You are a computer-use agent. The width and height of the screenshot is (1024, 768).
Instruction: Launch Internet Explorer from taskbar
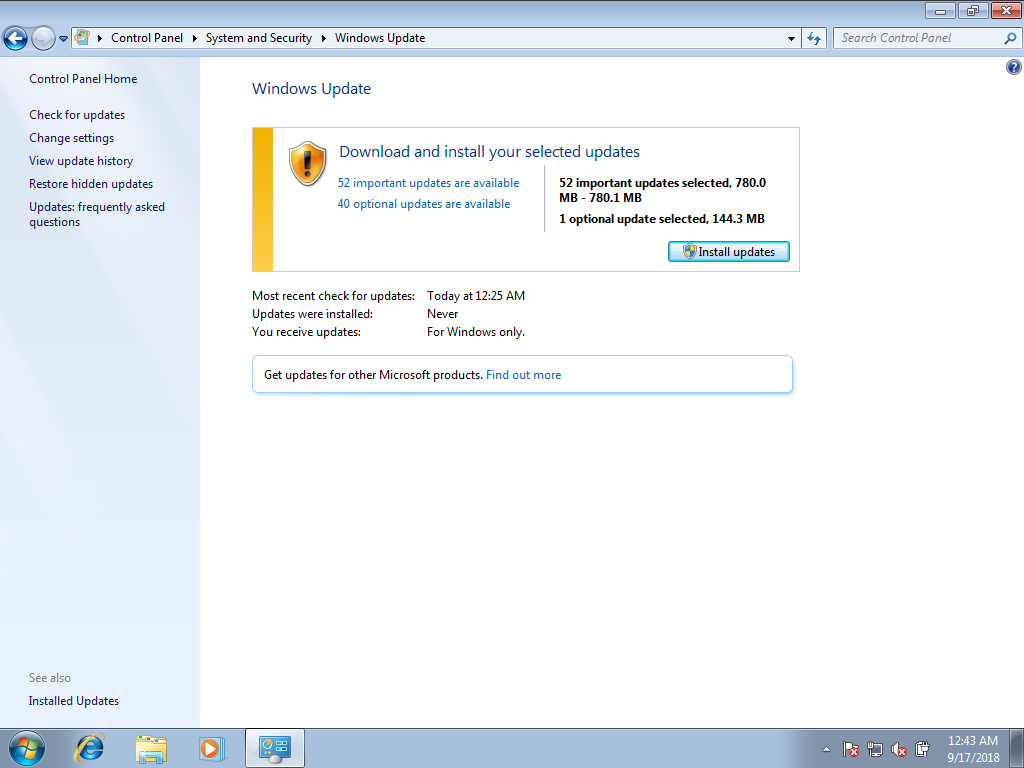[x=89, y=748]
